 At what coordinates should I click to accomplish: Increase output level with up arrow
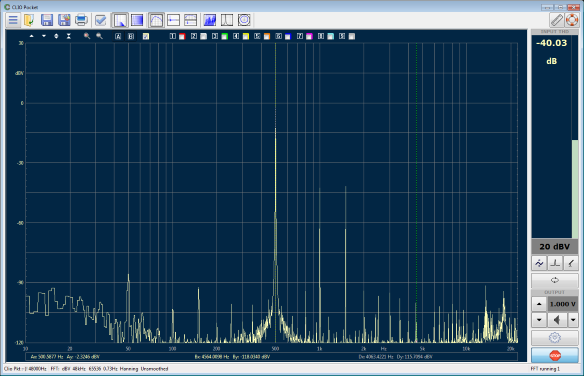point(539,304)
